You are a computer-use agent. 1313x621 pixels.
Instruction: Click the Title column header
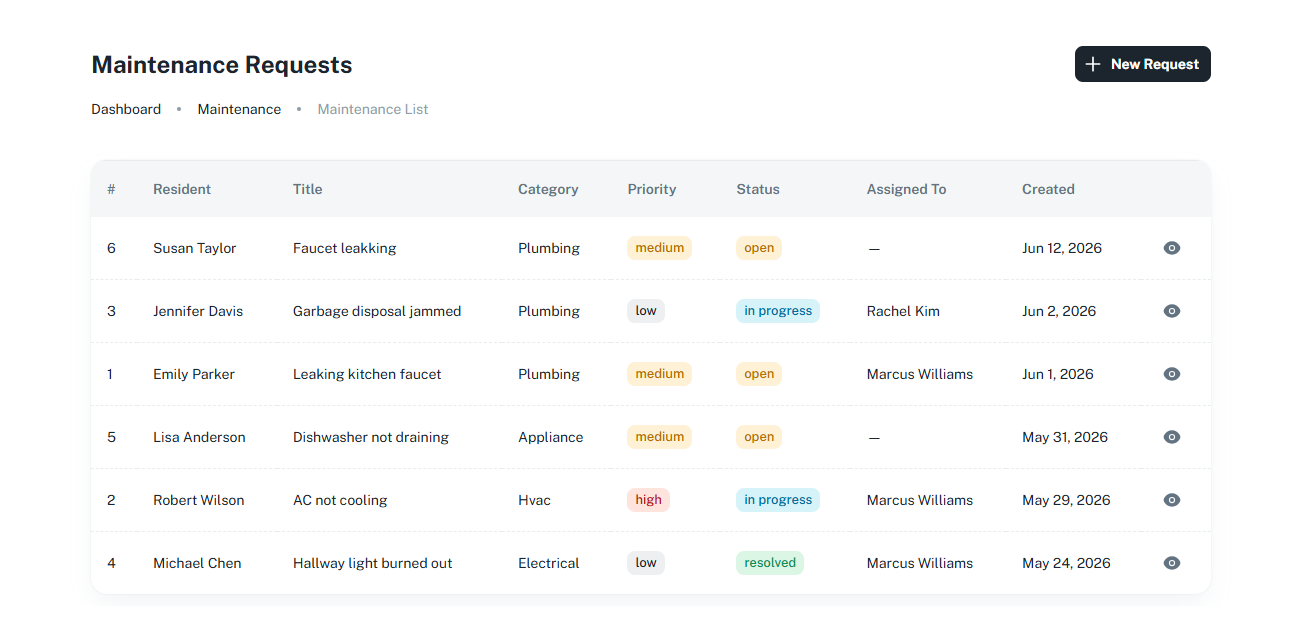click(x=307, y=189)
